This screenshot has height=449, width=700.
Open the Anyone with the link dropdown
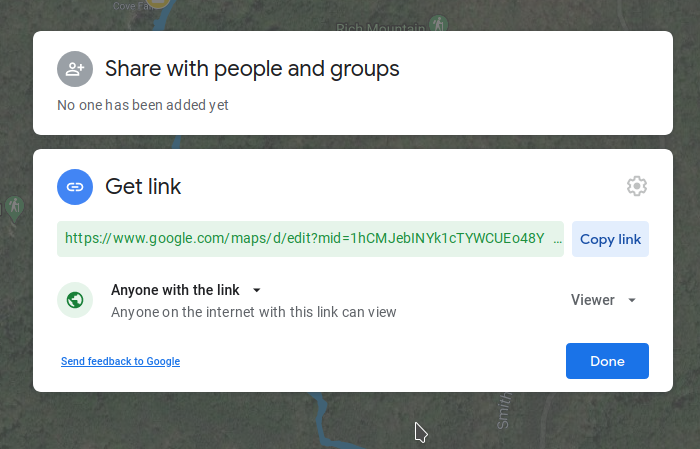(186, 290)
